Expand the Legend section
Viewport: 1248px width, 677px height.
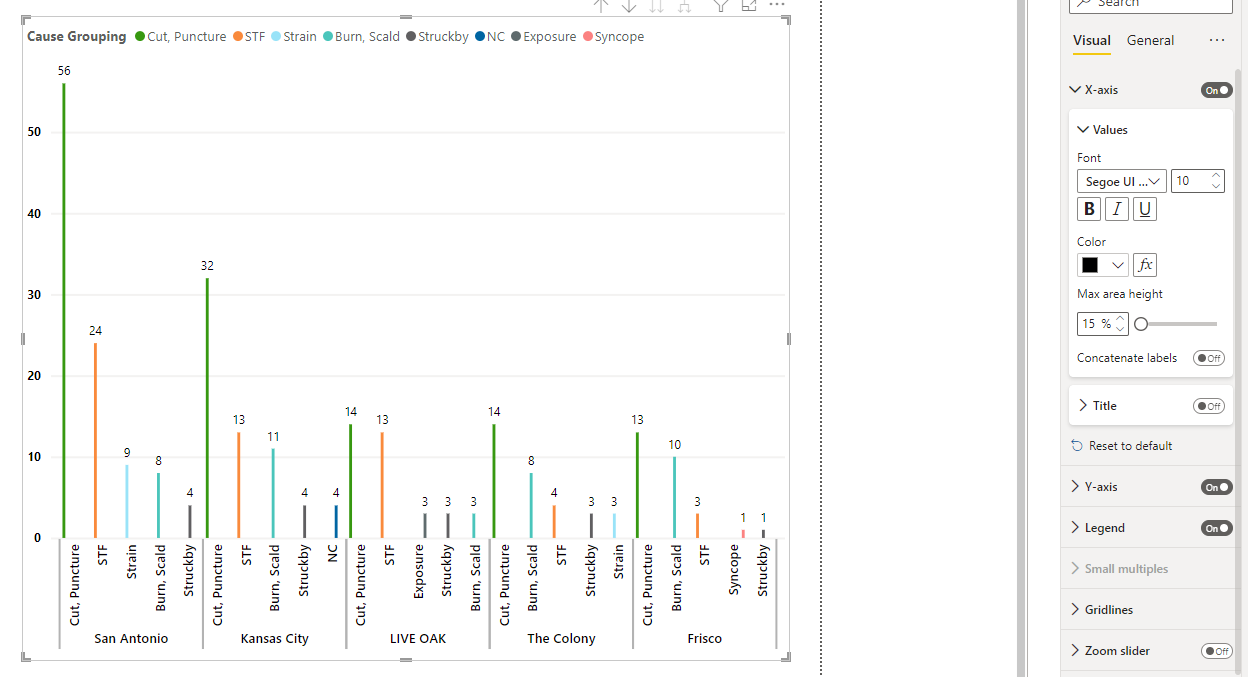(1075, 528)
